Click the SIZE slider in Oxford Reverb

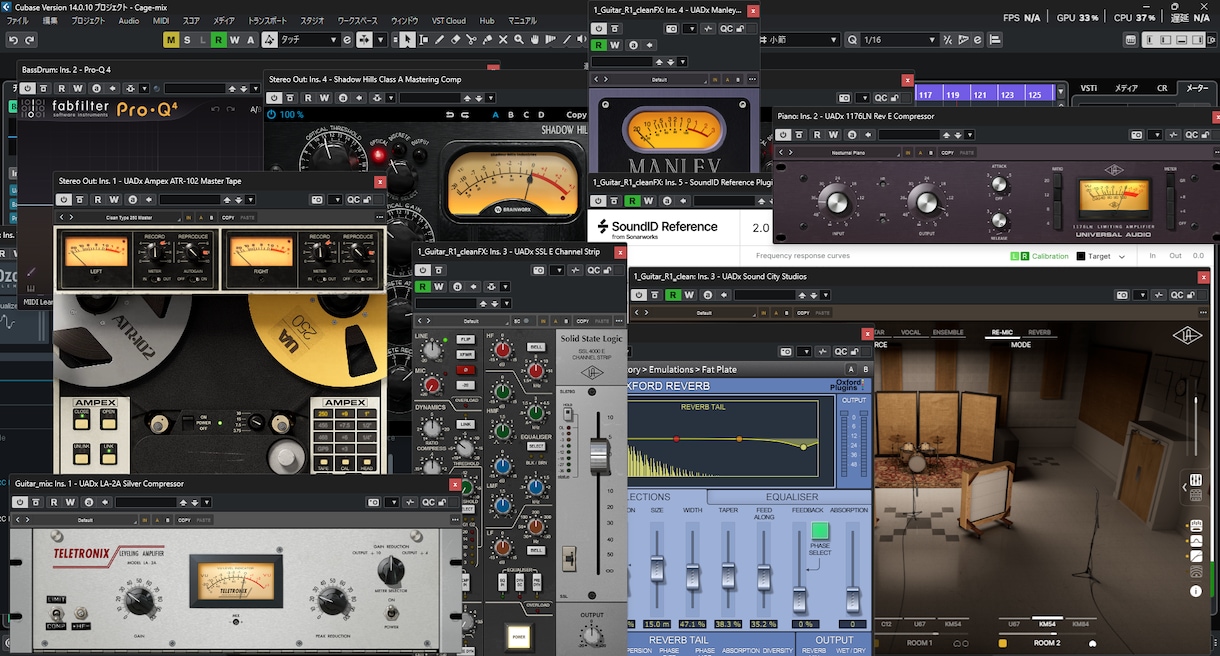point(657,567)
